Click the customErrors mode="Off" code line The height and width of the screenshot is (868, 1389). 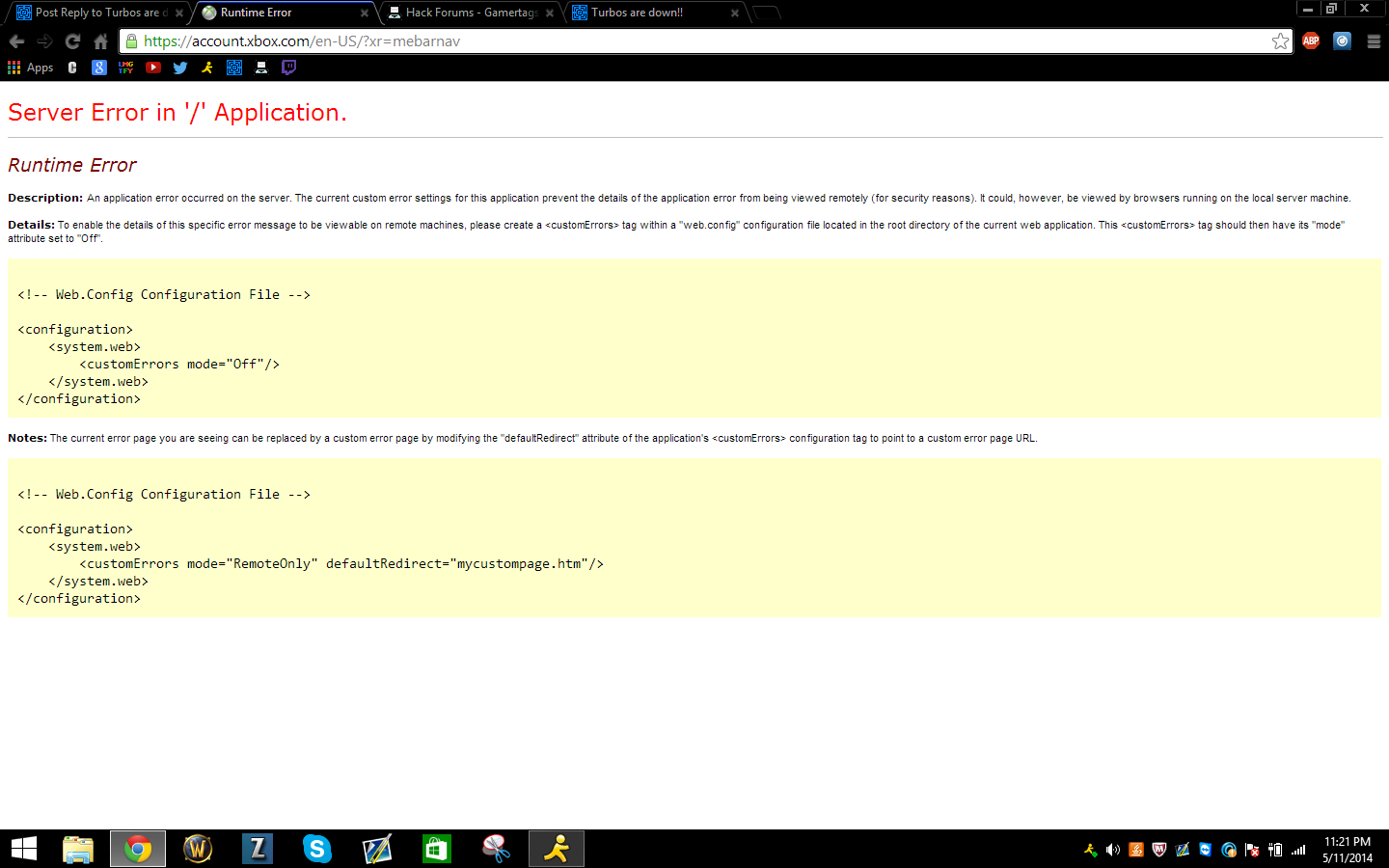(179, 364)
